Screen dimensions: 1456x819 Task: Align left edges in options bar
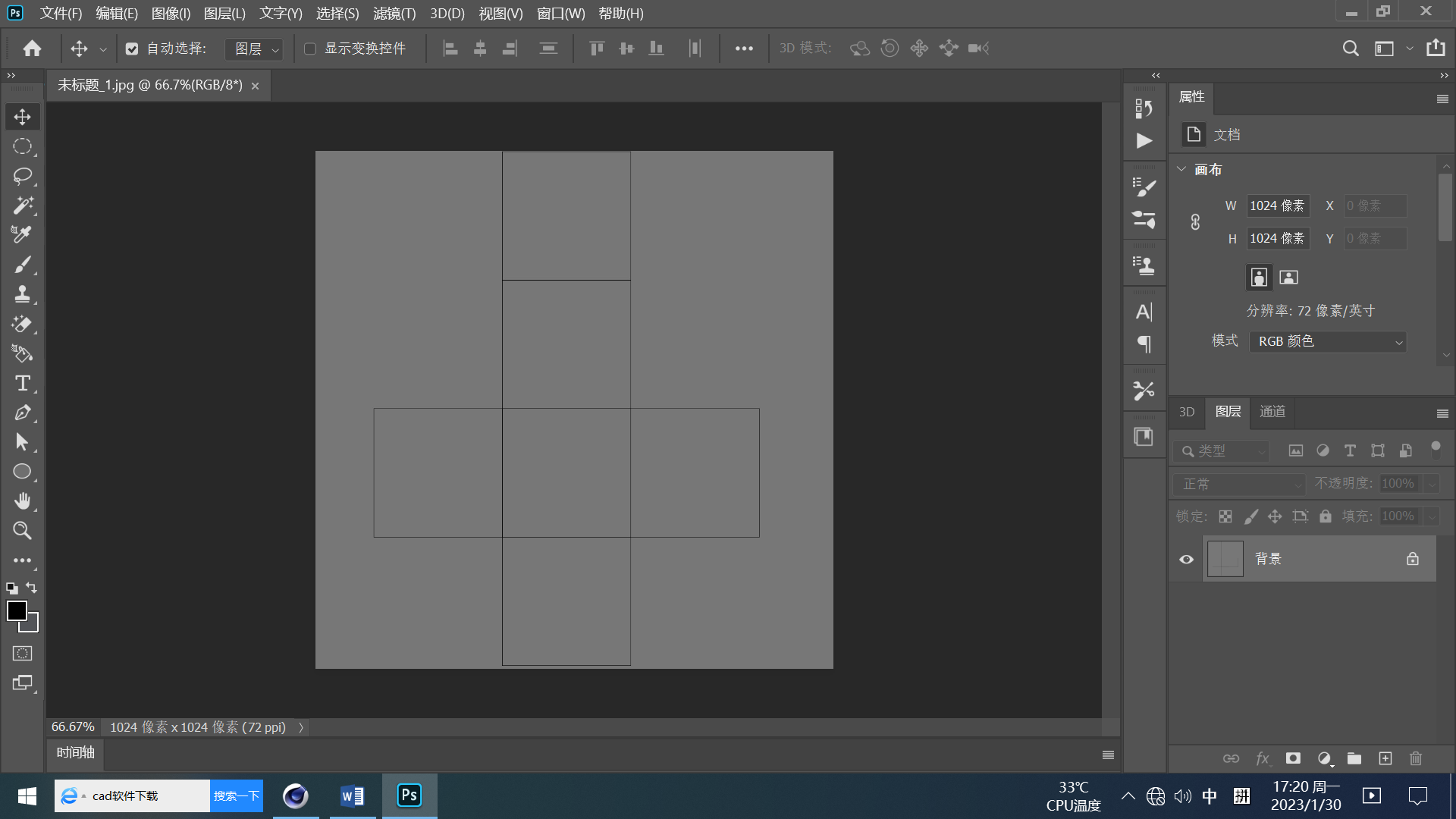(x=450, y=49)
